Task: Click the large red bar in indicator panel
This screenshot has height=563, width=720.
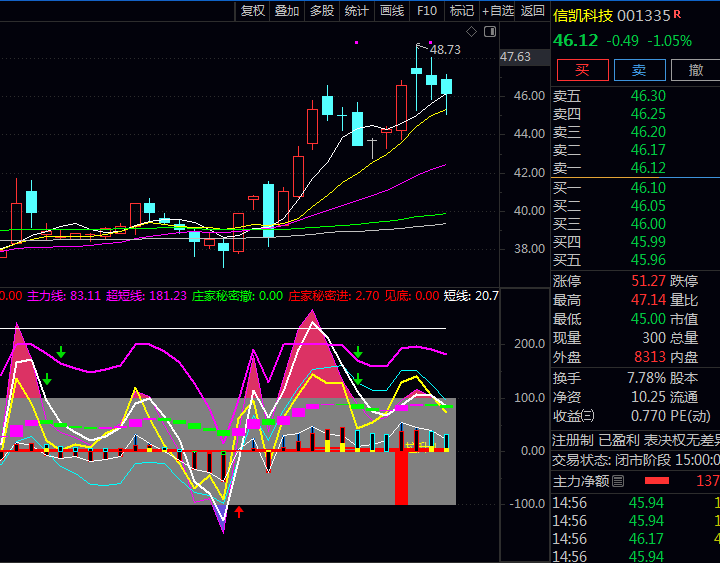Action: click(x=401, y=477)
